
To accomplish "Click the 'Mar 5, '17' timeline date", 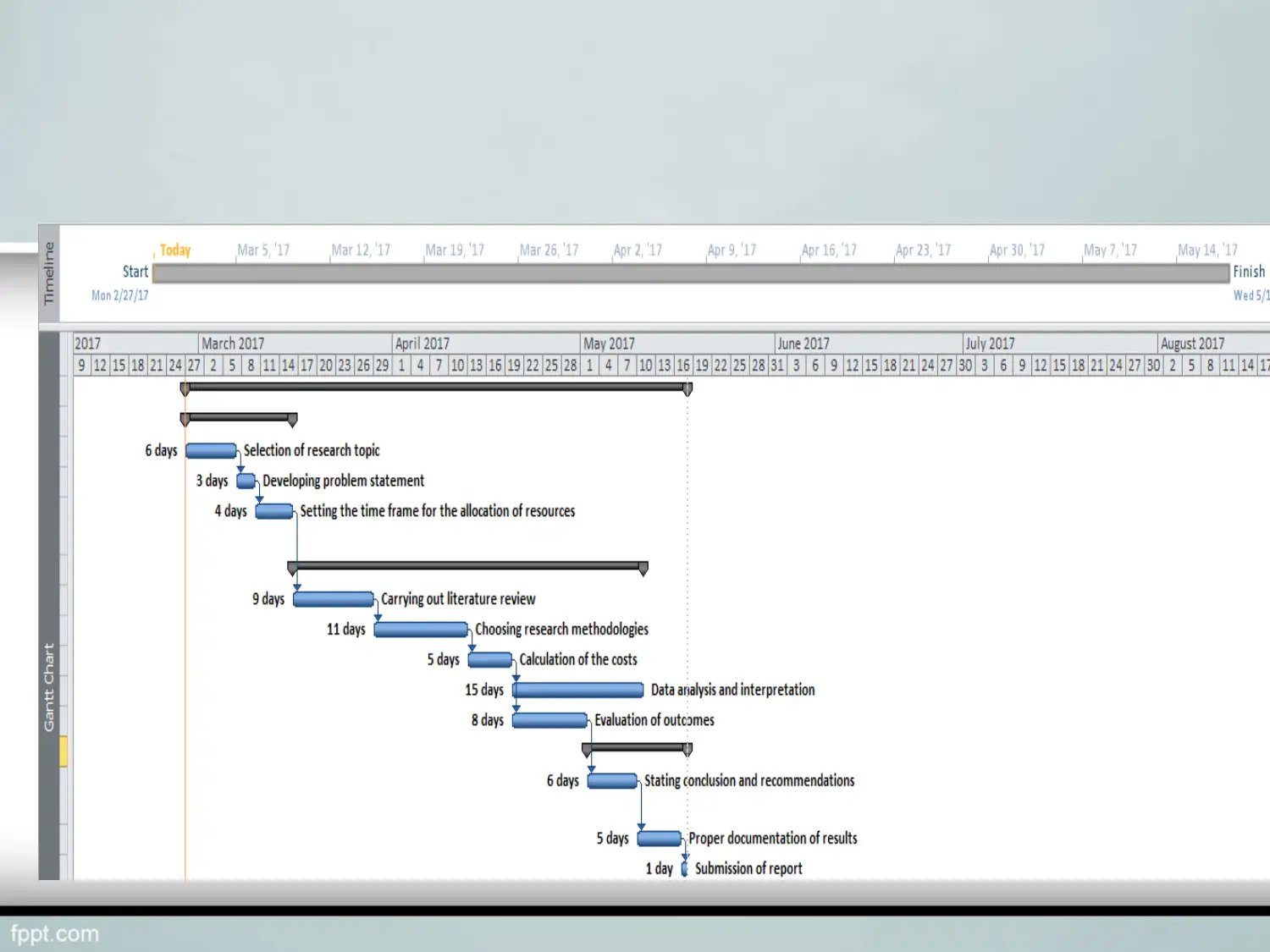I will click(x=263, y=250).
